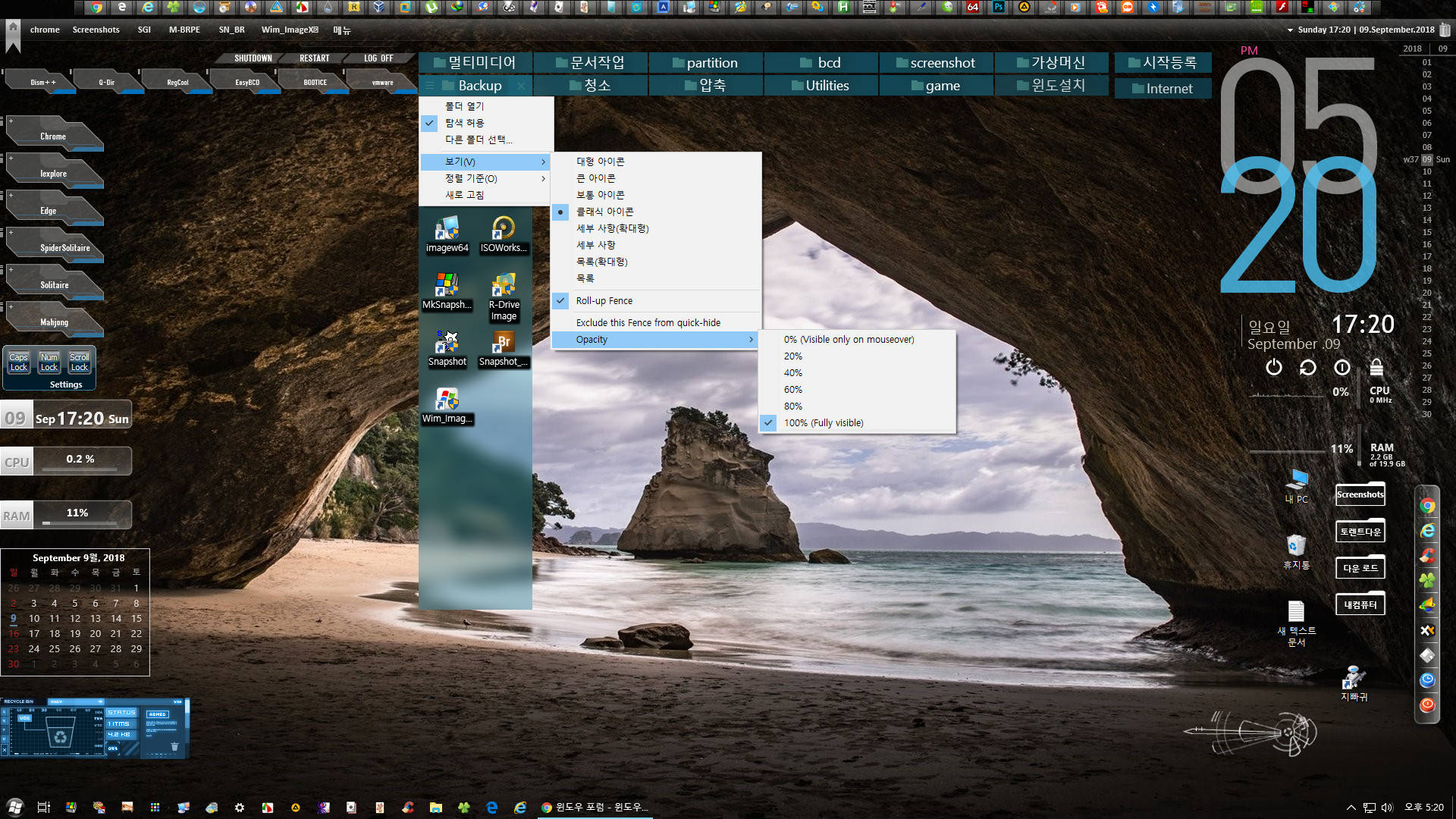Viewport: 1456px width, 819px height.
Task: Click dropdown arrow beside Sunday 17:20 date
Action: point(1290,30)
